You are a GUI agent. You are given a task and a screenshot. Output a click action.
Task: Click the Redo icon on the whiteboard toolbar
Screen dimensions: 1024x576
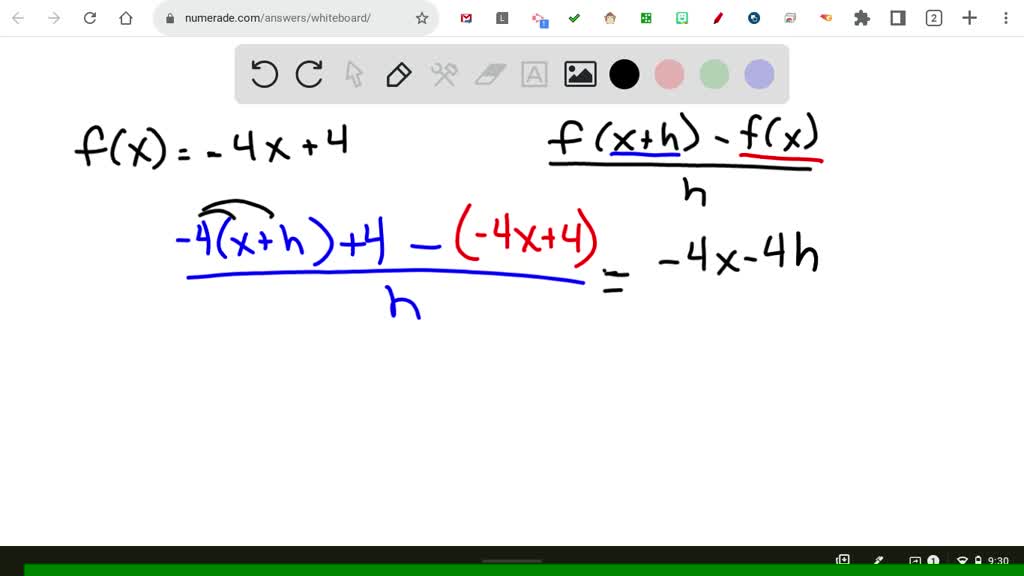308,73
